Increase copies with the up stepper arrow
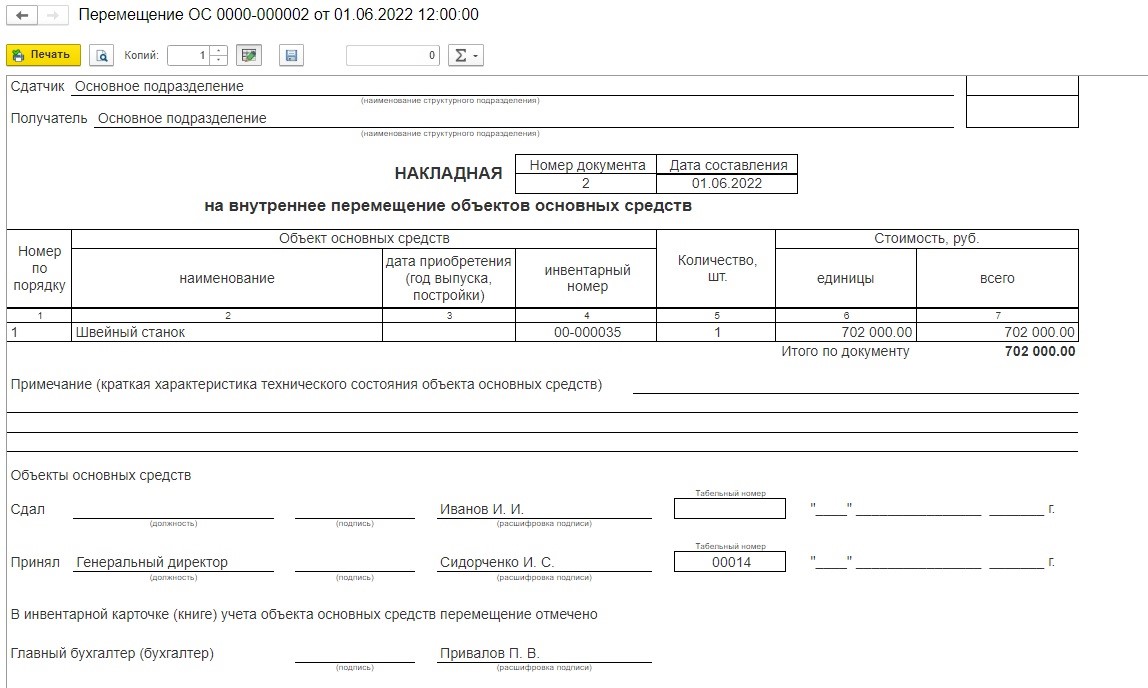 click(x=218, y=51)
